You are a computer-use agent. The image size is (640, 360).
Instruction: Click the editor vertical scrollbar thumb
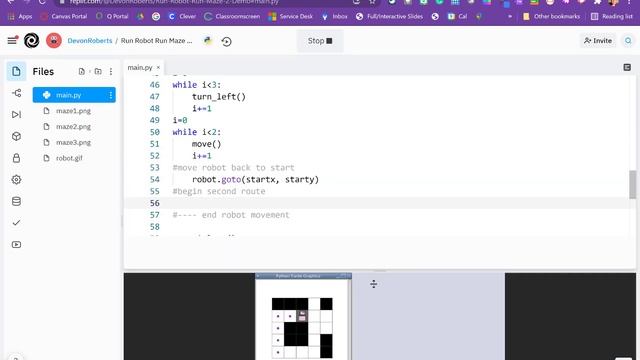(633, 184)
